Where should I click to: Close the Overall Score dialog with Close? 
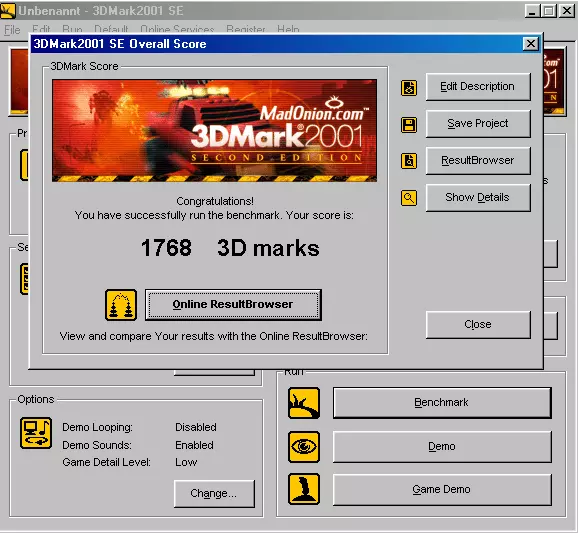478,324
